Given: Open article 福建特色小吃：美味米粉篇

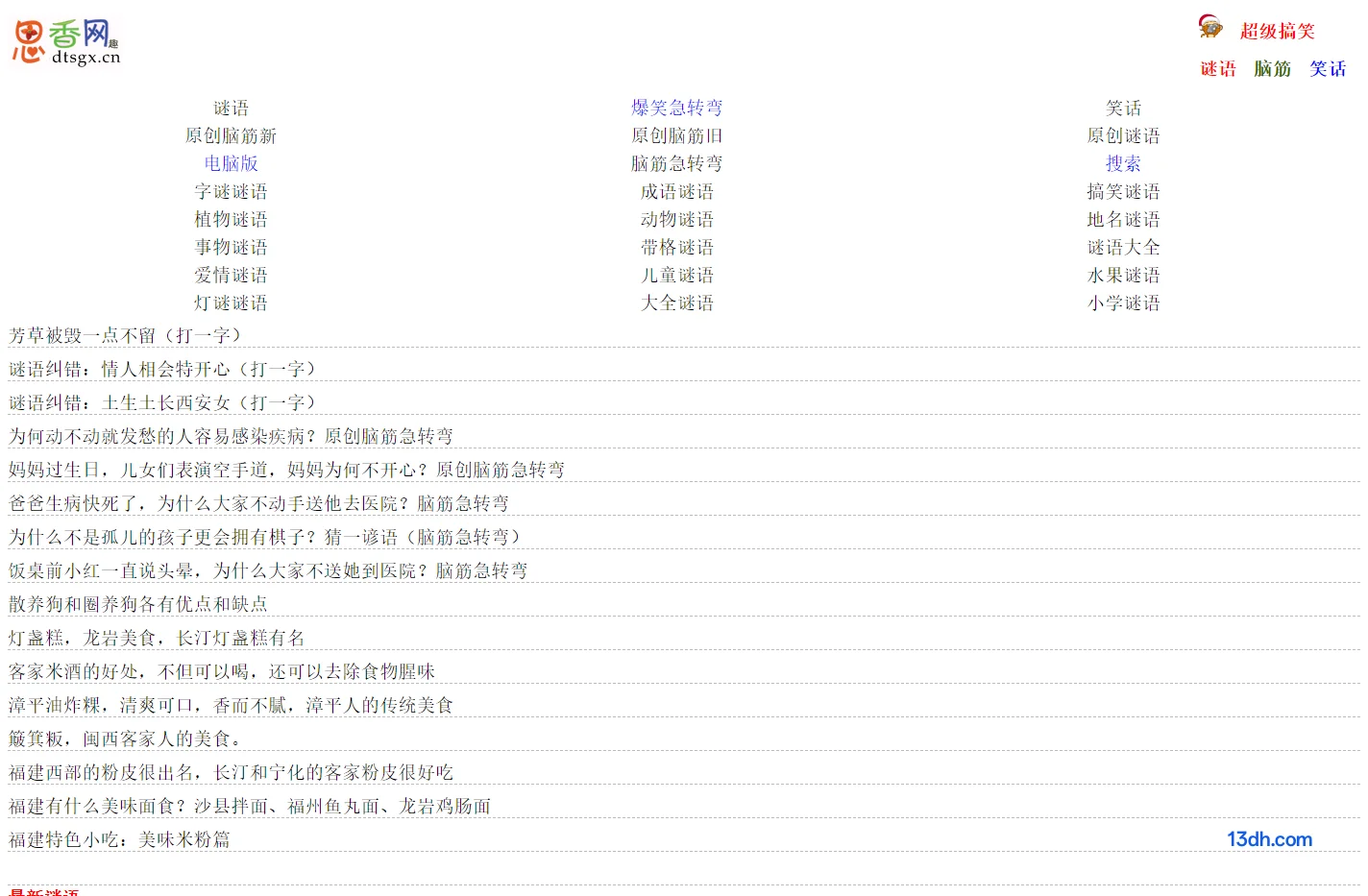Looking at the screenshot, I should [119, 840].
